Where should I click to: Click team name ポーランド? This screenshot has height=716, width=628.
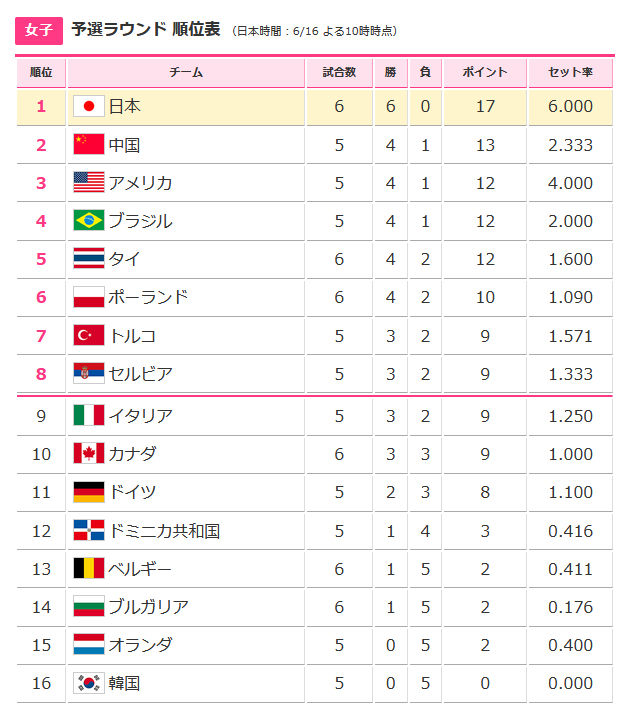(x=148, y=297)
